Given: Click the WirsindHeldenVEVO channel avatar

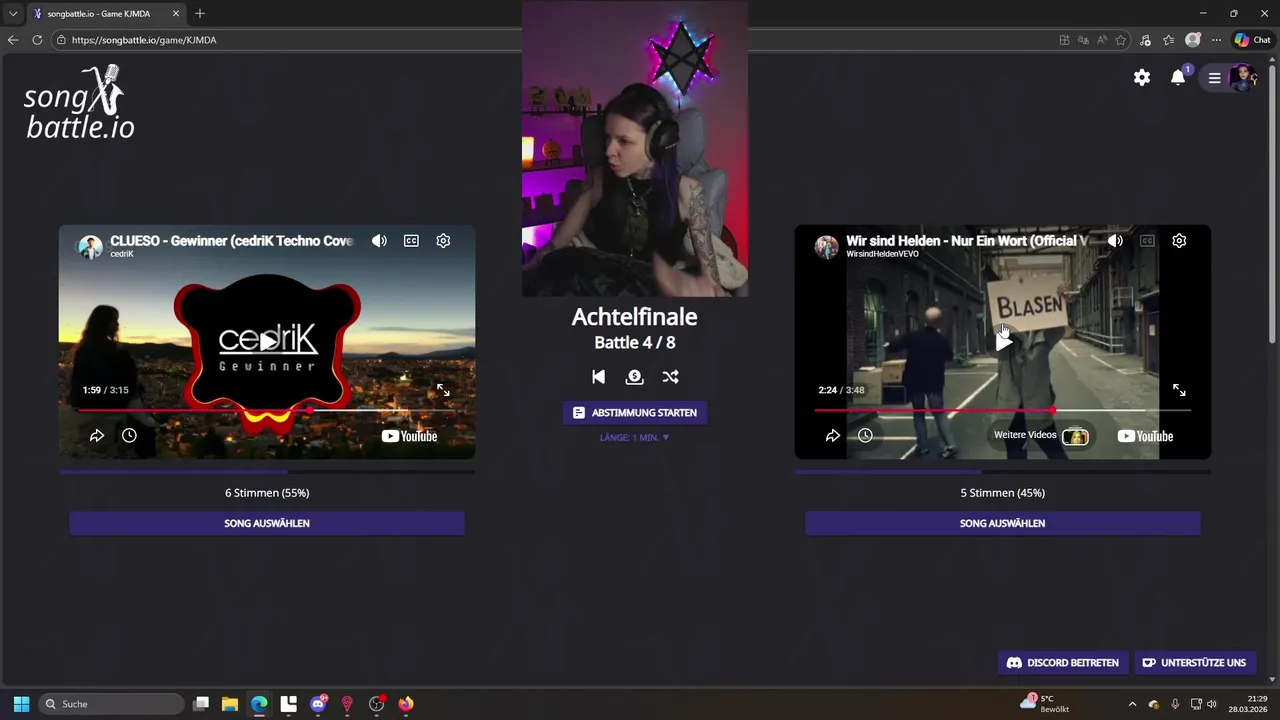Looking at the screenshot, I should [826, 247].
